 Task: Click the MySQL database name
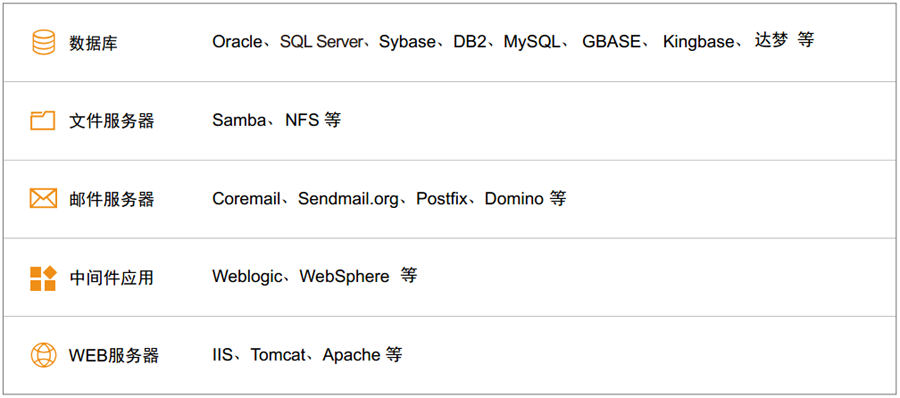(x=532, y=42)
